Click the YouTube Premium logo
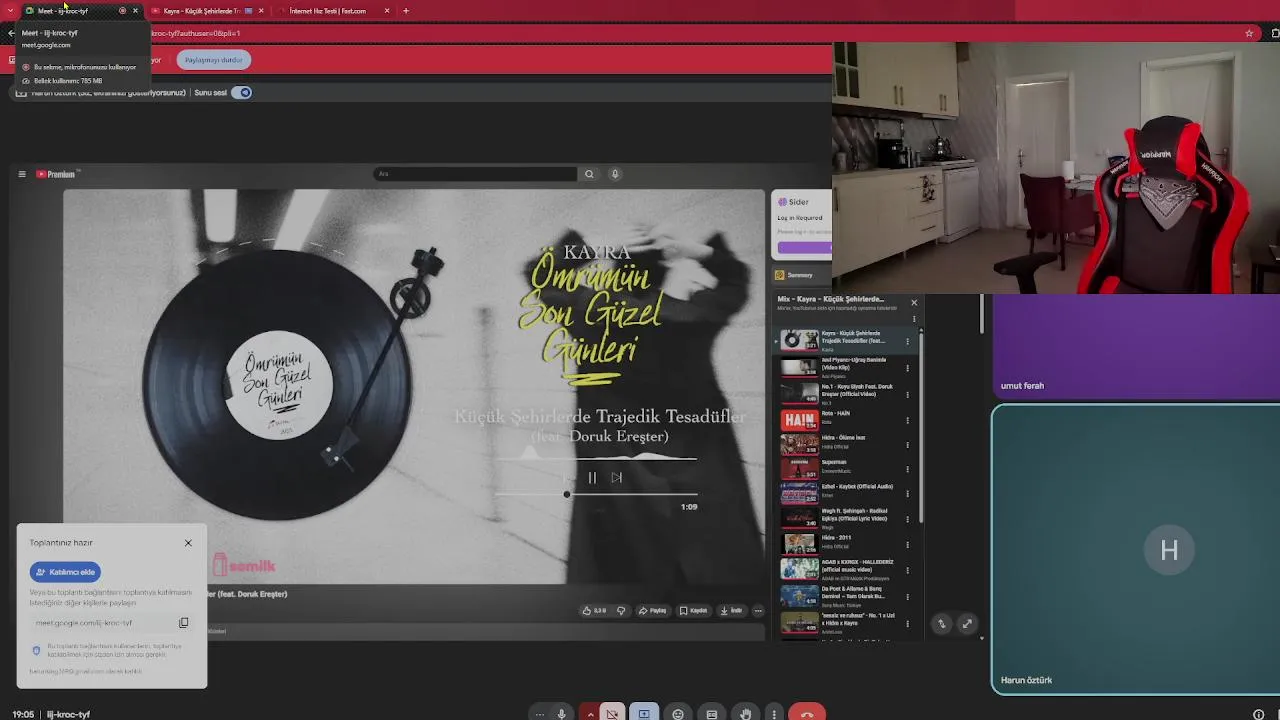Image resolution: width=1280 pixels, height=720 pixels. 57,174
